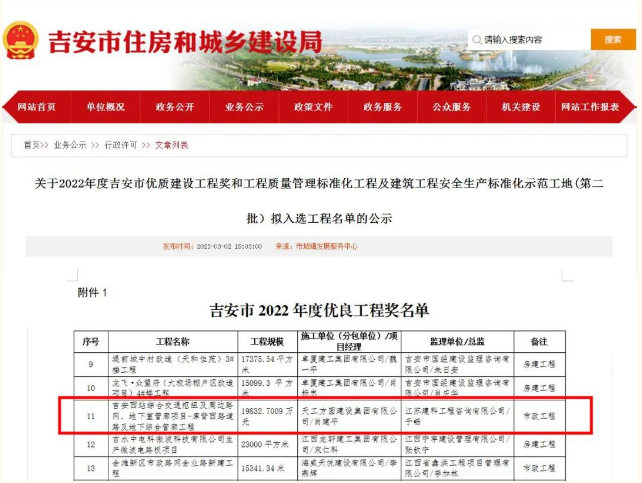Open the 机关建设 section

(x=520, y=107)
